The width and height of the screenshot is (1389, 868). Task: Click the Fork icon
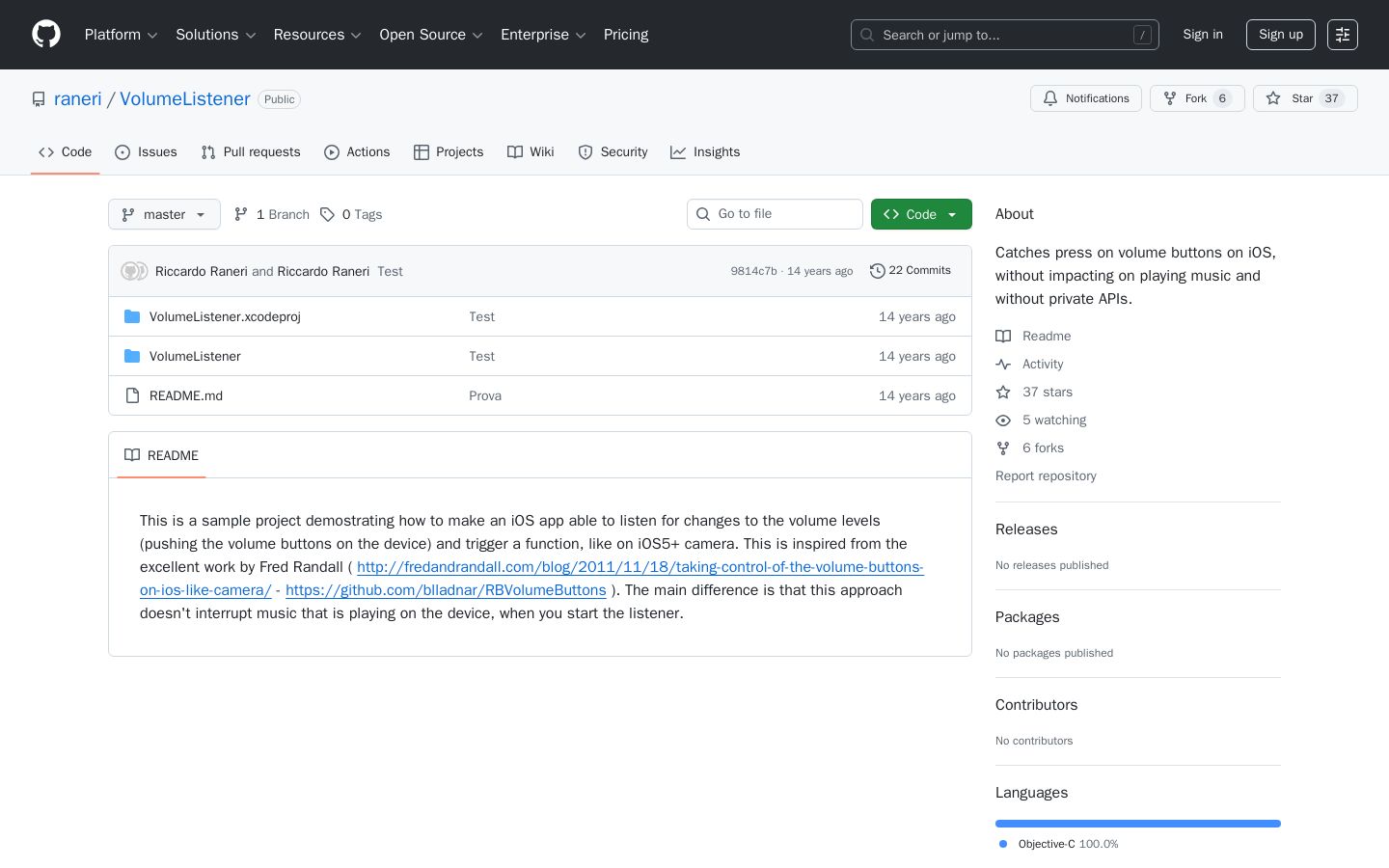point(1170,98)
